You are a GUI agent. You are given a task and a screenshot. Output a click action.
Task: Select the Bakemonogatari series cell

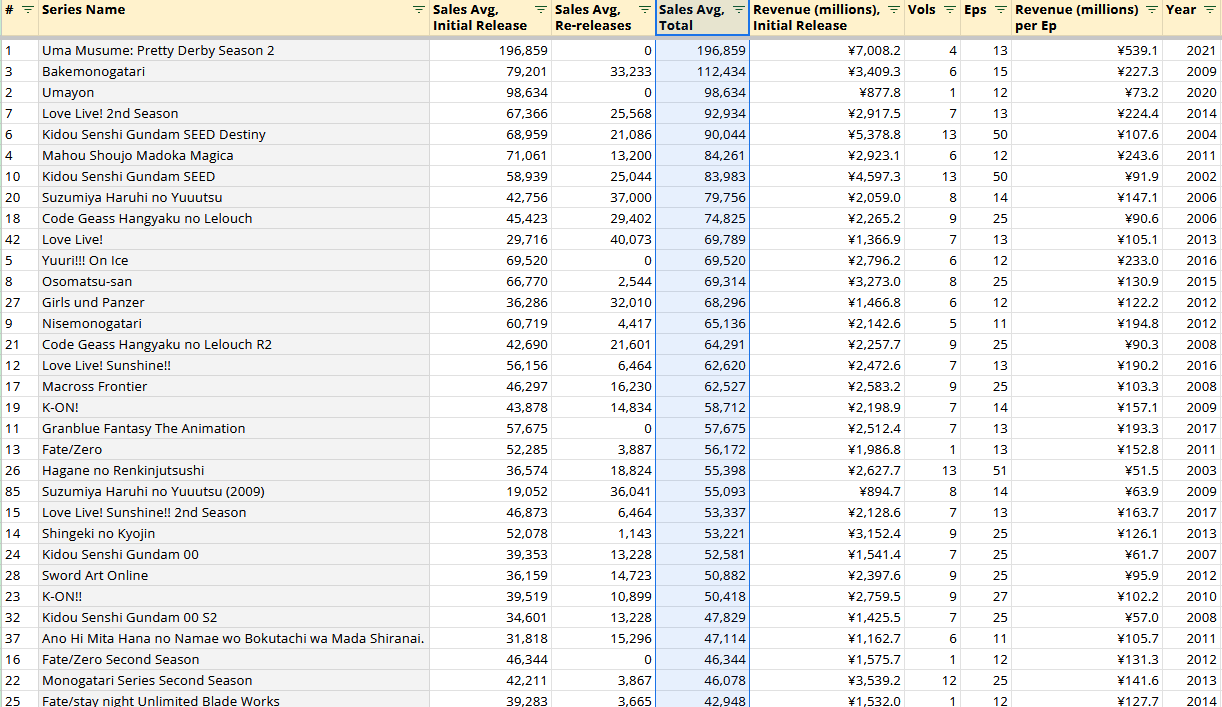pyautogui.click(x=234, y=71)
